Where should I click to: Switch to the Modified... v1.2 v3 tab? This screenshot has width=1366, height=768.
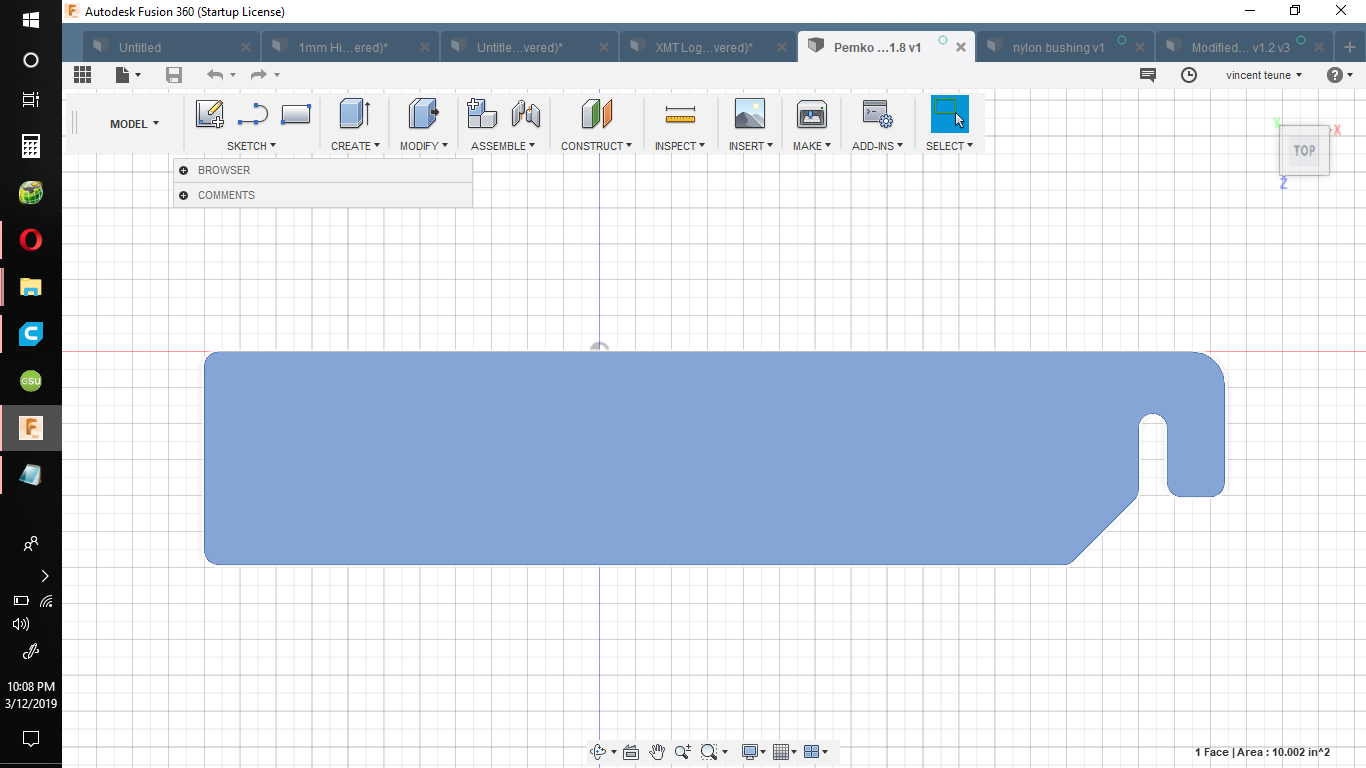(1240, 47)
